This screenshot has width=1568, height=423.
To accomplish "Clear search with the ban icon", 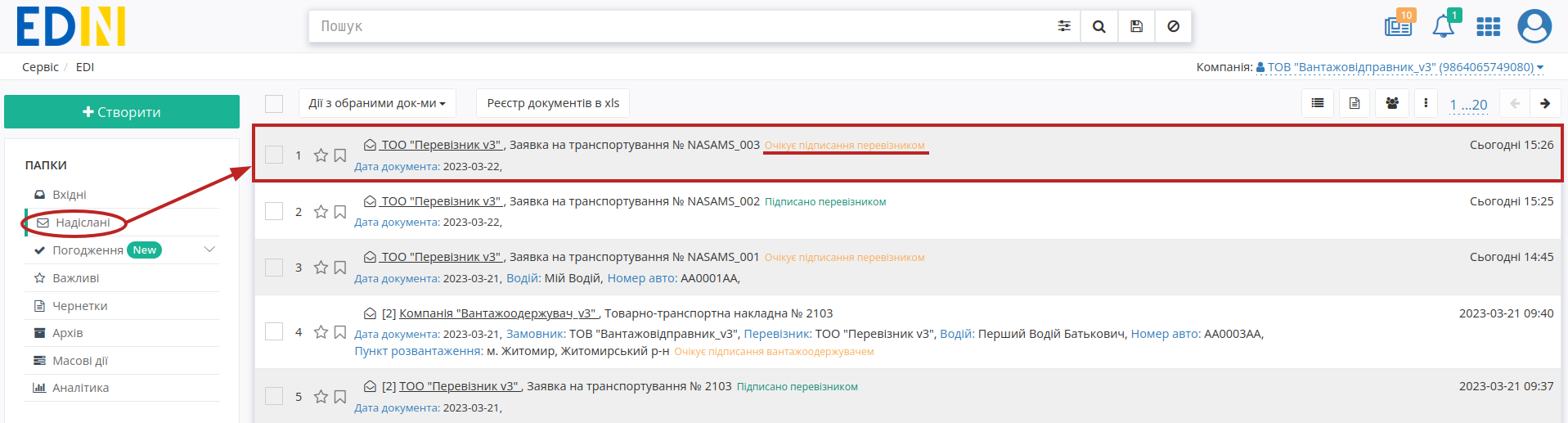I will [x=1173, y=26].
